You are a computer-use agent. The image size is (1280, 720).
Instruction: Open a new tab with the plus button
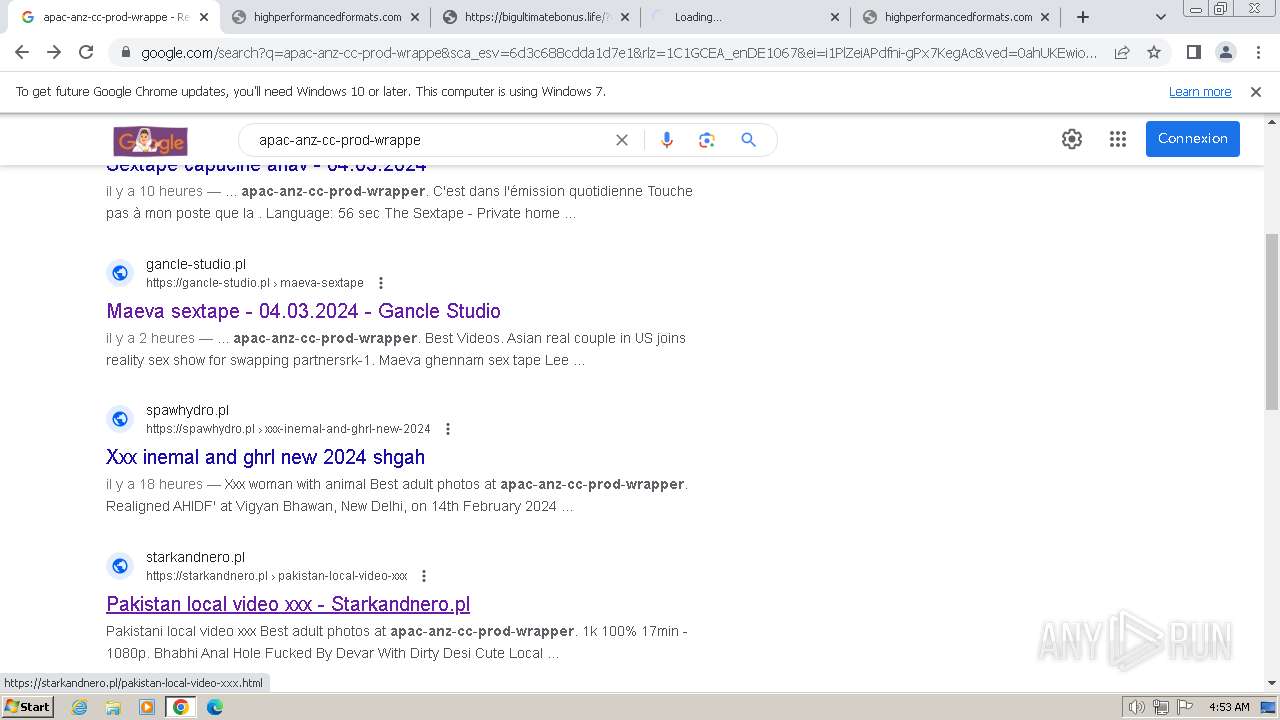[1083, 17]
